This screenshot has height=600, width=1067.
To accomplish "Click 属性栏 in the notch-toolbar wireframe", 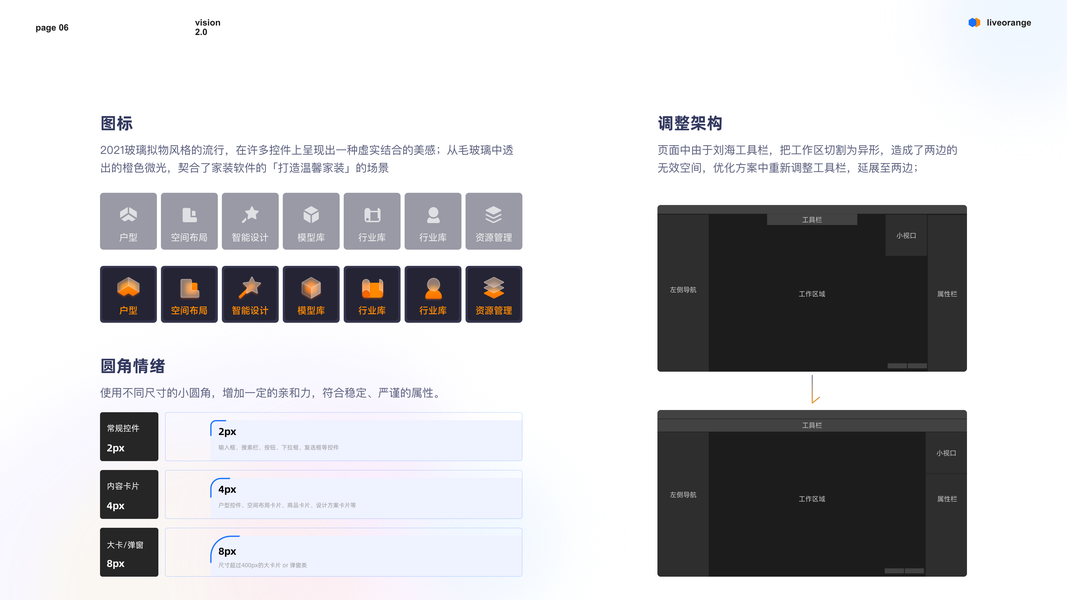I will tap(947, 294).
